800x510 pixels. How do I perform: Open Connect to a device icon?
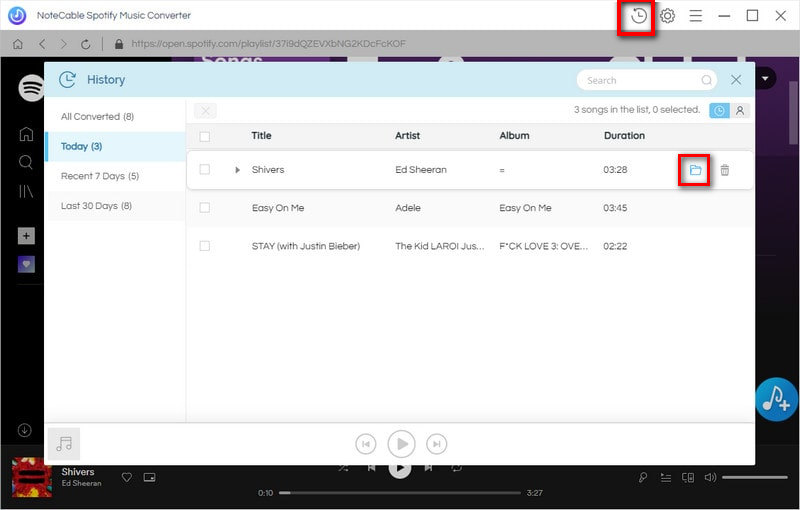pos(688,478)
